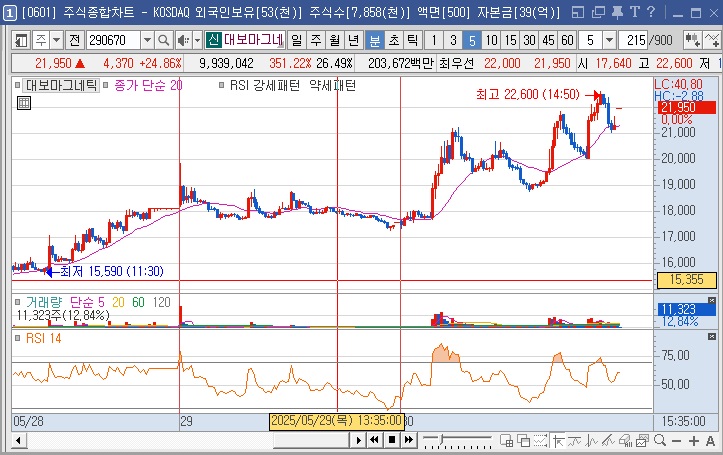Click the play forward arrow button
The width and height of the screenshot is (723, 455).
(358, 440)
